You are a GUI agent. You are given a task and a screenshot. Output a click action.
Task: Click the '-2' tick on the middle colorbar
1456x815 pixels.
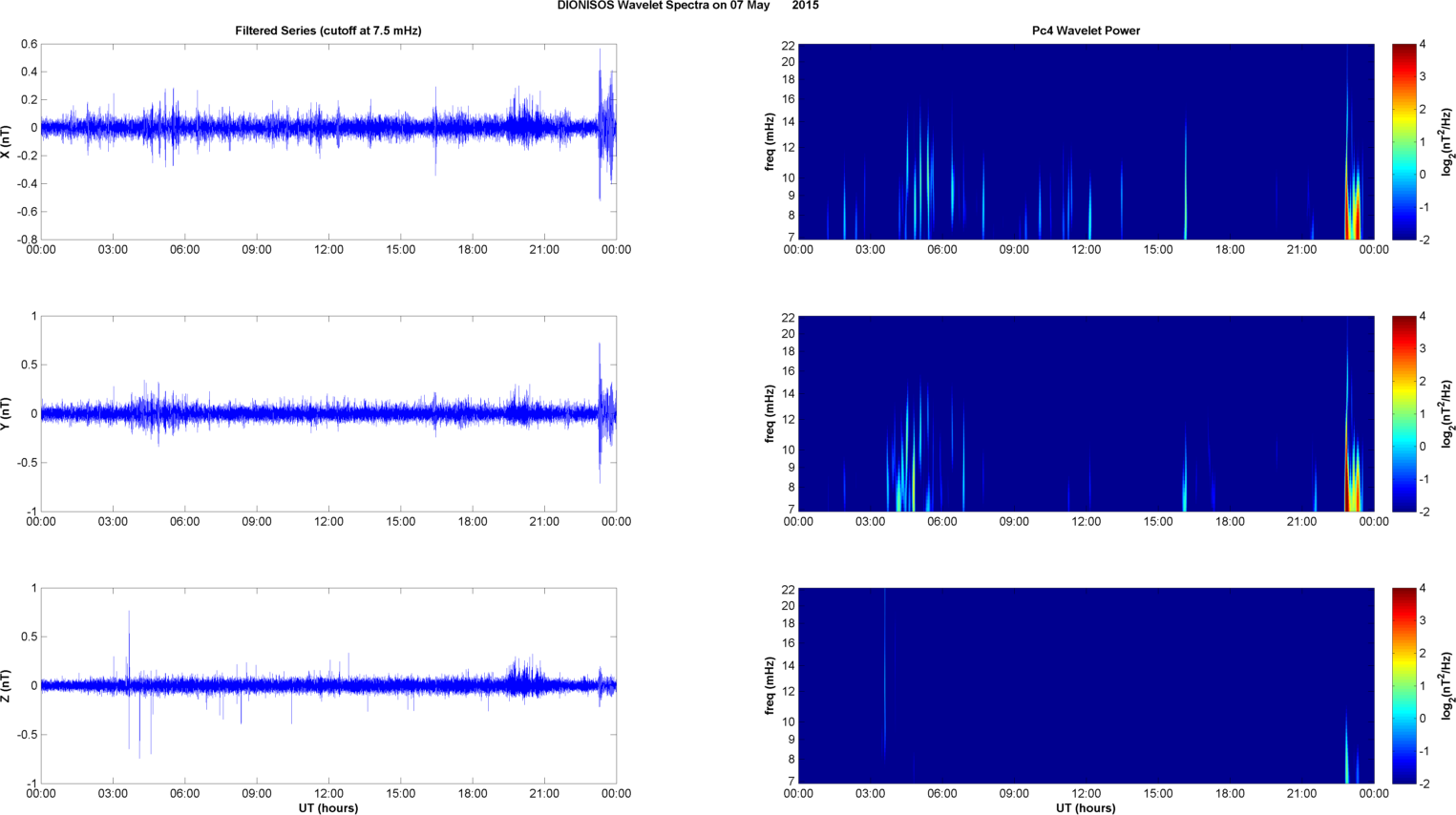click(1424, 512)
